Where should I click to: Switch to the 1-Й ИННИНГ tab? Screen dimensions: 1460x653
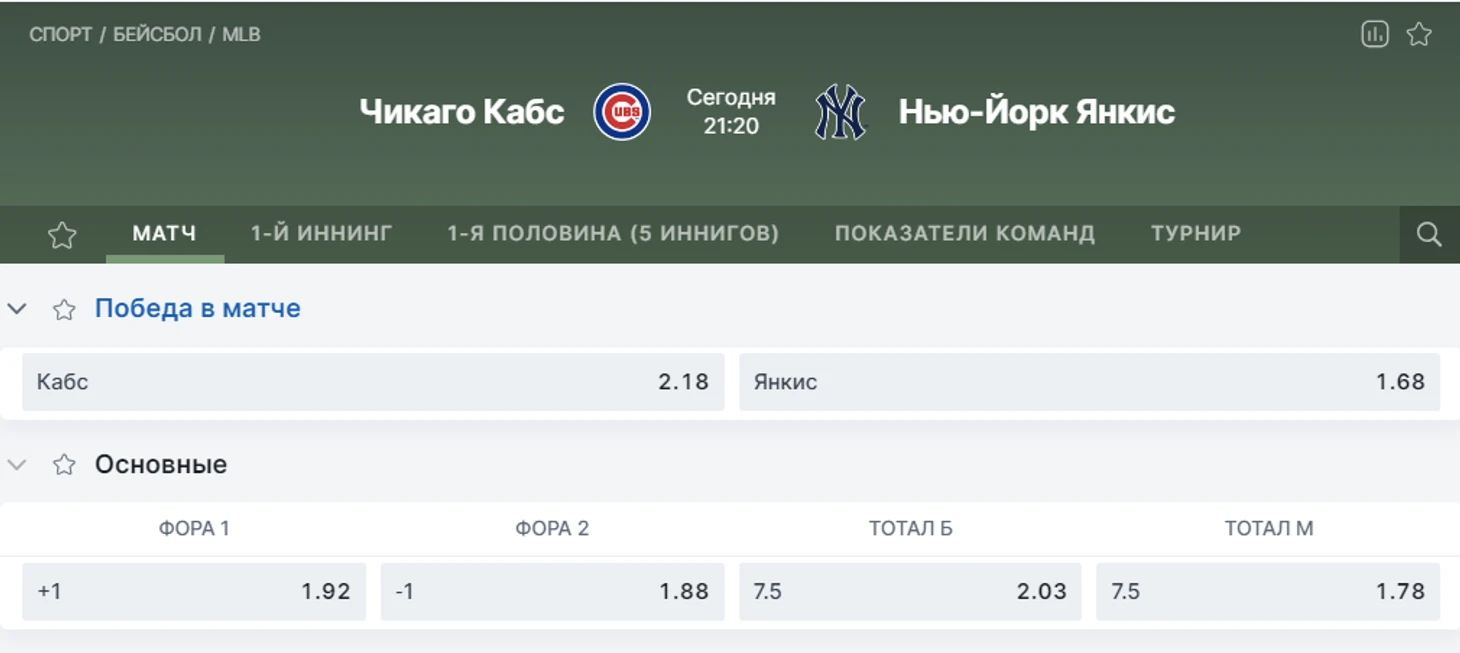(x=321, y=234)
